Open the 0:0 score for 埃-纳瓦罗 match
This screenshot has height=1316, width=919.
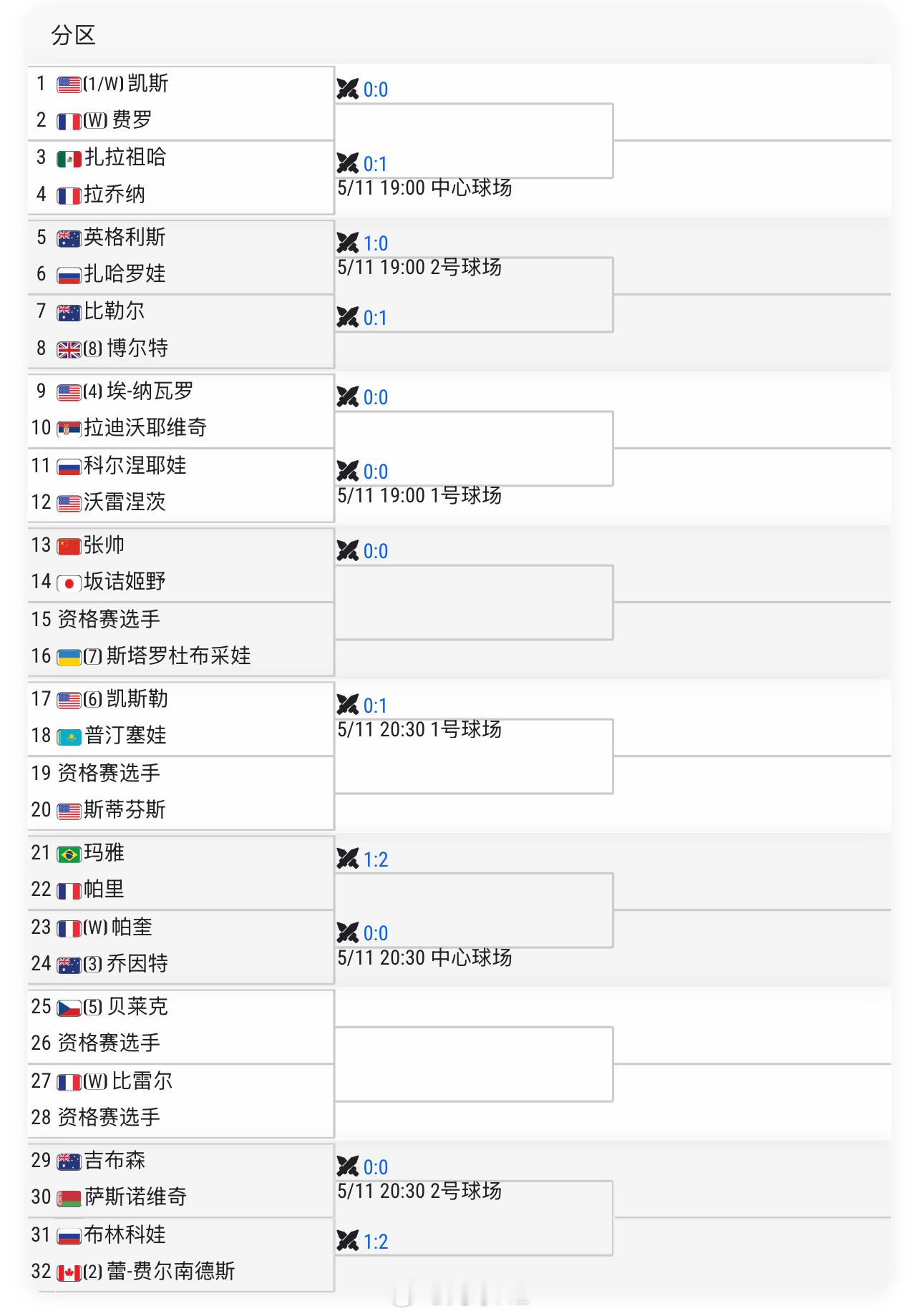click(x=375, y=397)
